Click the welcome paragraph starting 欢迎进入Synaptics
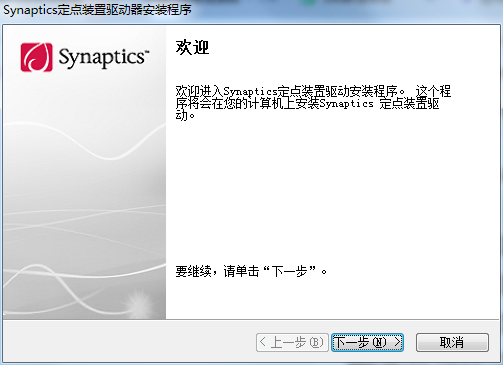Screen dimensions: 503x365 coord(313,103)
